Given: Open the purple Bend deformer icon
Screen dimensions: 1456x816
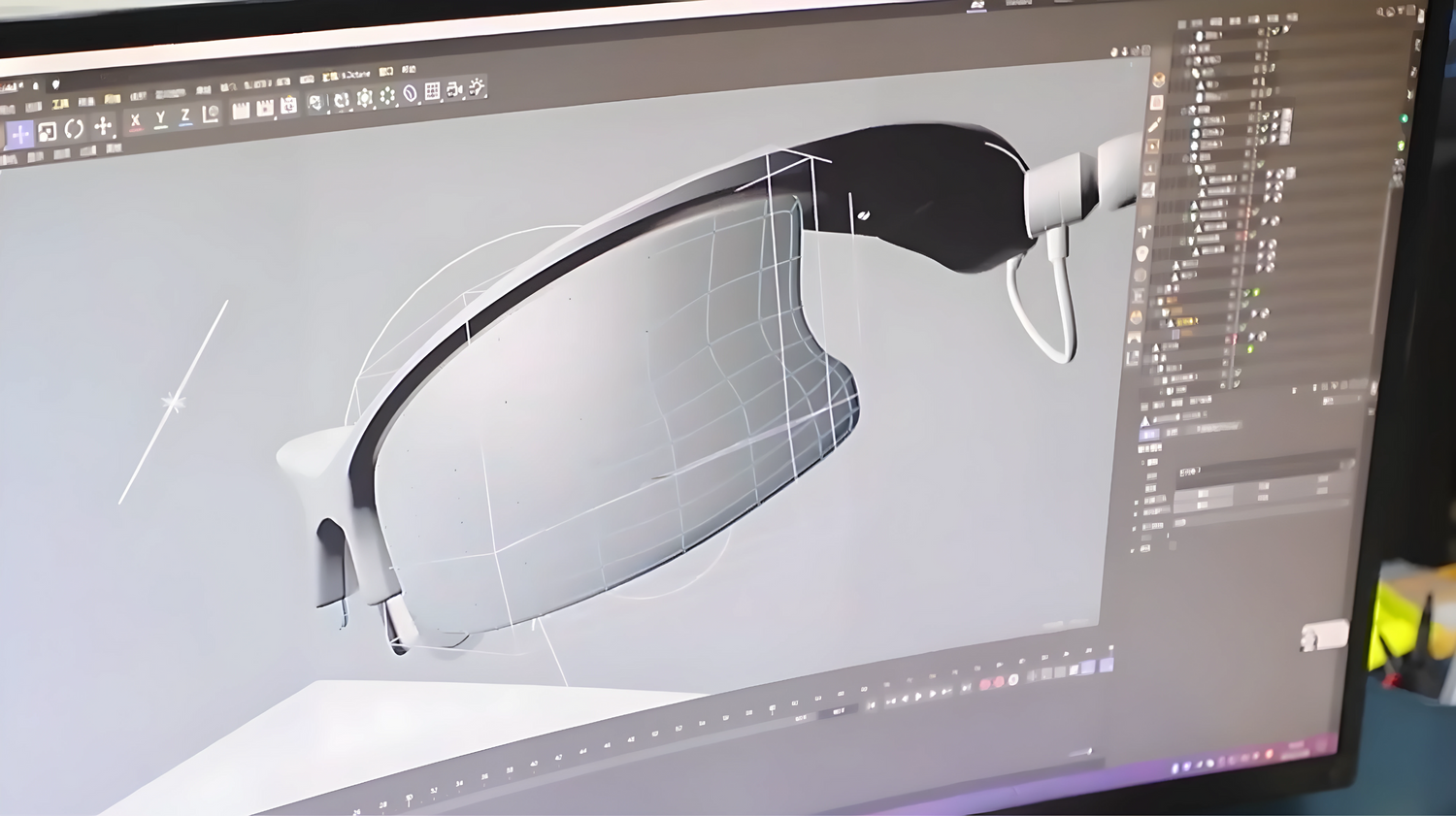Looking at the screenshot, I should [x=410, y=93].
